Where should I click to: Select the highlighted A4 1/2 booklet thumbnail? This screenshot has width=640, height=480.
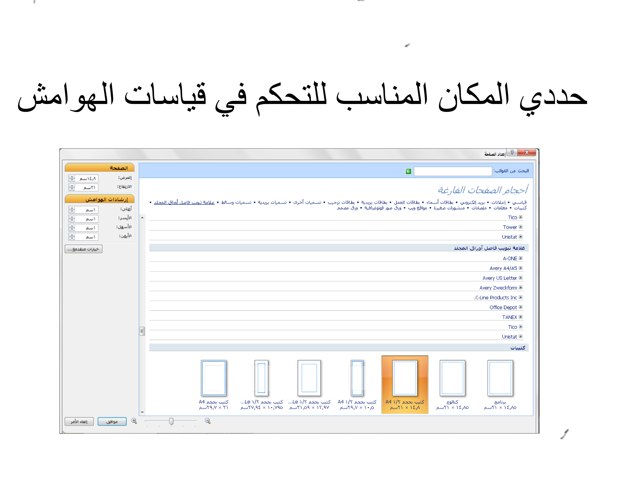click(405, 384)
